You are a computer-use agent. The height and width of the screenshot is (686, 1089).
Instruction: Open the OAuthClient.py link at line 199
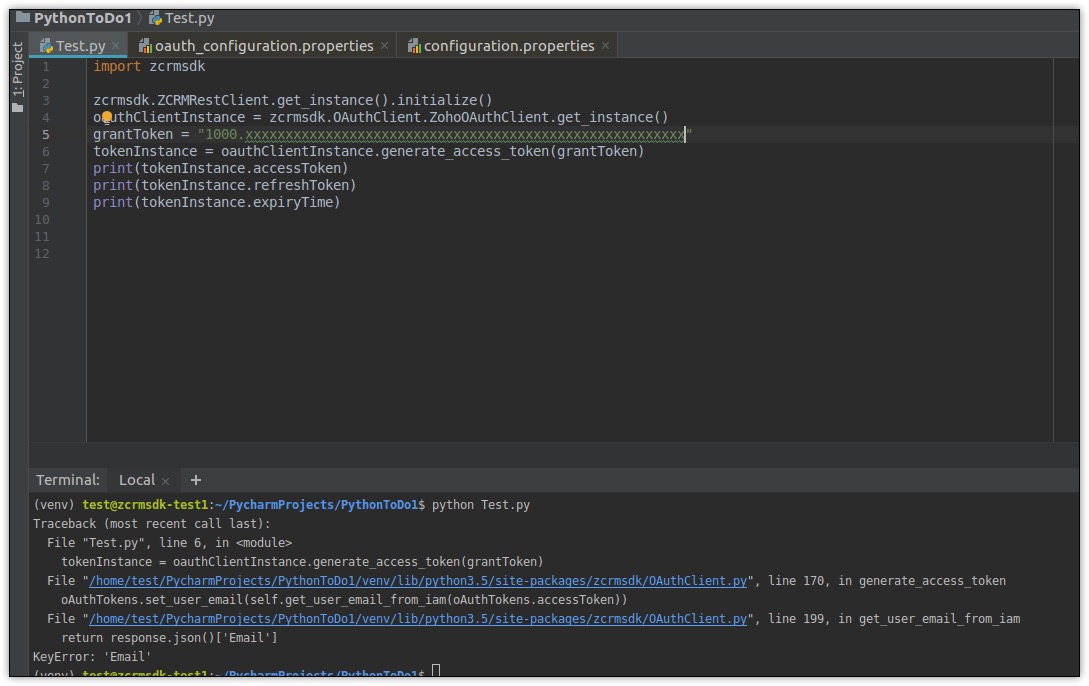(x=418, y=619)
